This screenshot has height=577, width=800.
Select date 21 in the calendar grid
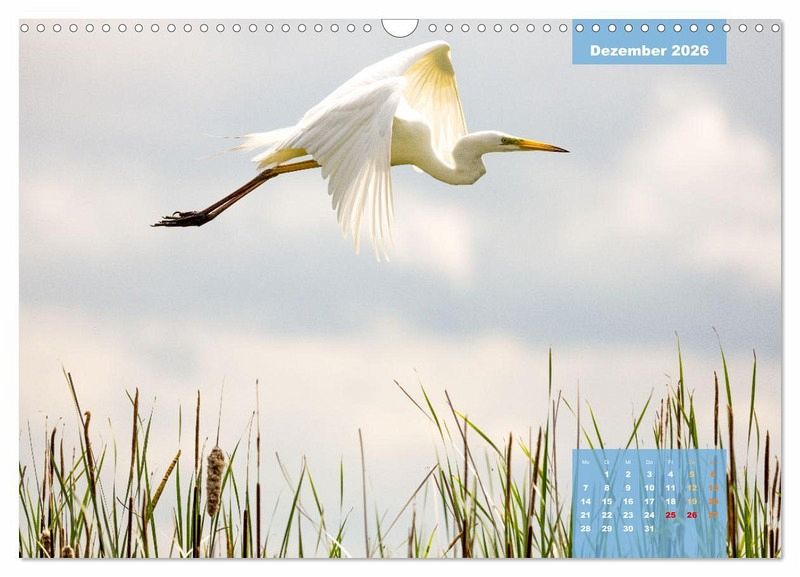tap(585, 515)
